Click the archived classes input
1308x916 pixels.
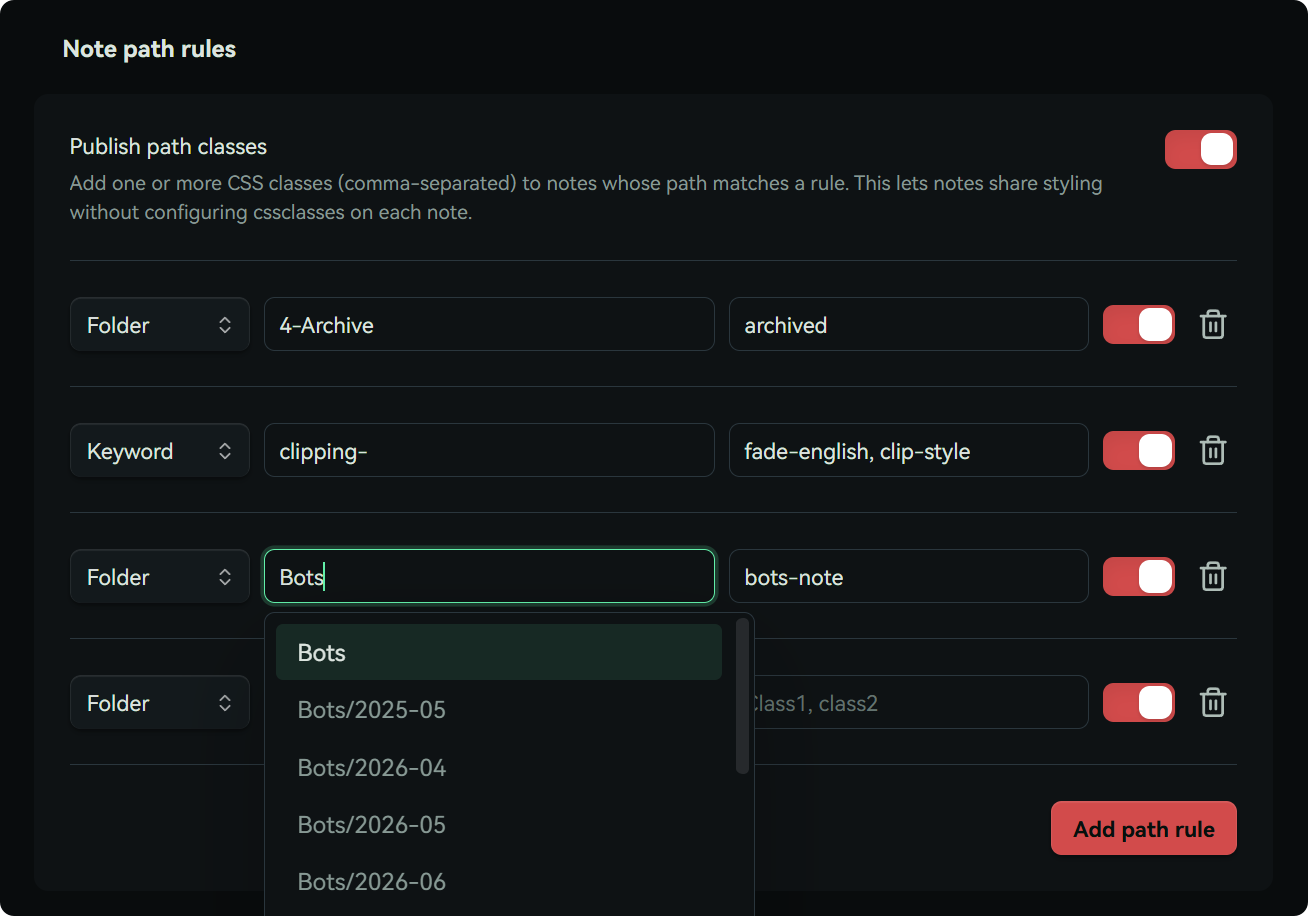[909, 325]
